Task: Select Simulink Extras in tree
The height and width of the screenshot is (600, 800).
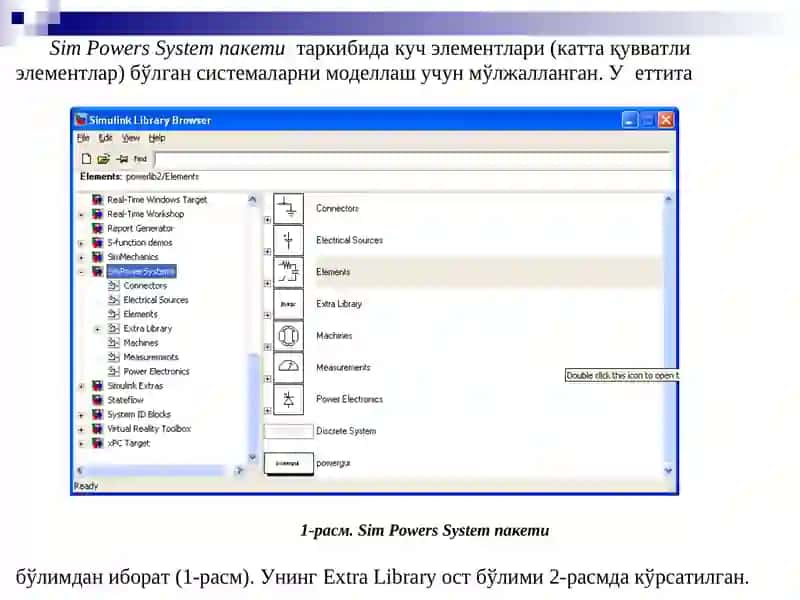Action: pos(135,386)
